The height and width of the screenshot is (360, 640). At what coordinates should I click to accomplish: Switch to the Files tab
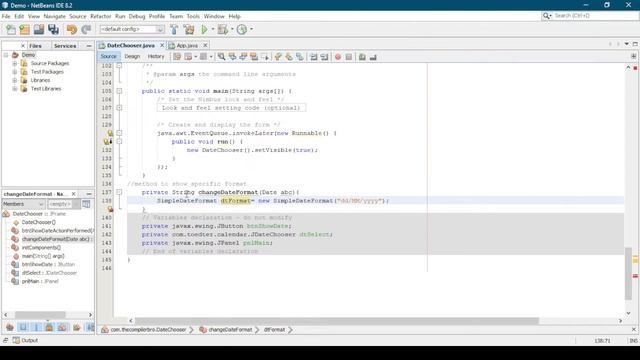(x=35, y=46)
